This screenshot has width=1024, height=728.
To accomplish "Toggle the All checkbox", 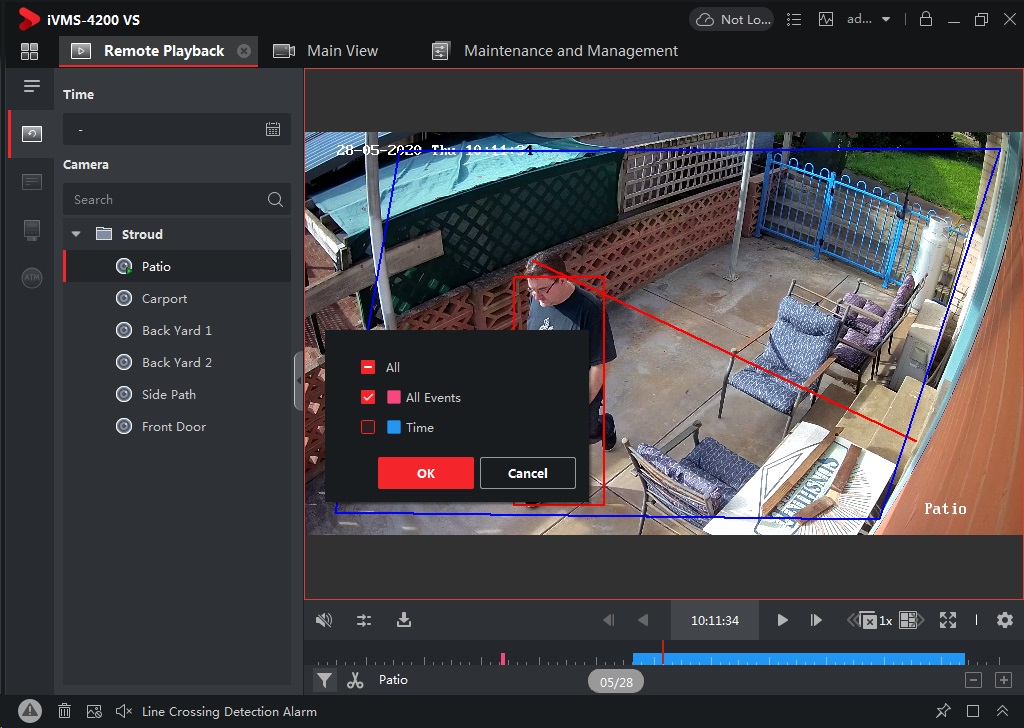I will [x=368, y=367].
